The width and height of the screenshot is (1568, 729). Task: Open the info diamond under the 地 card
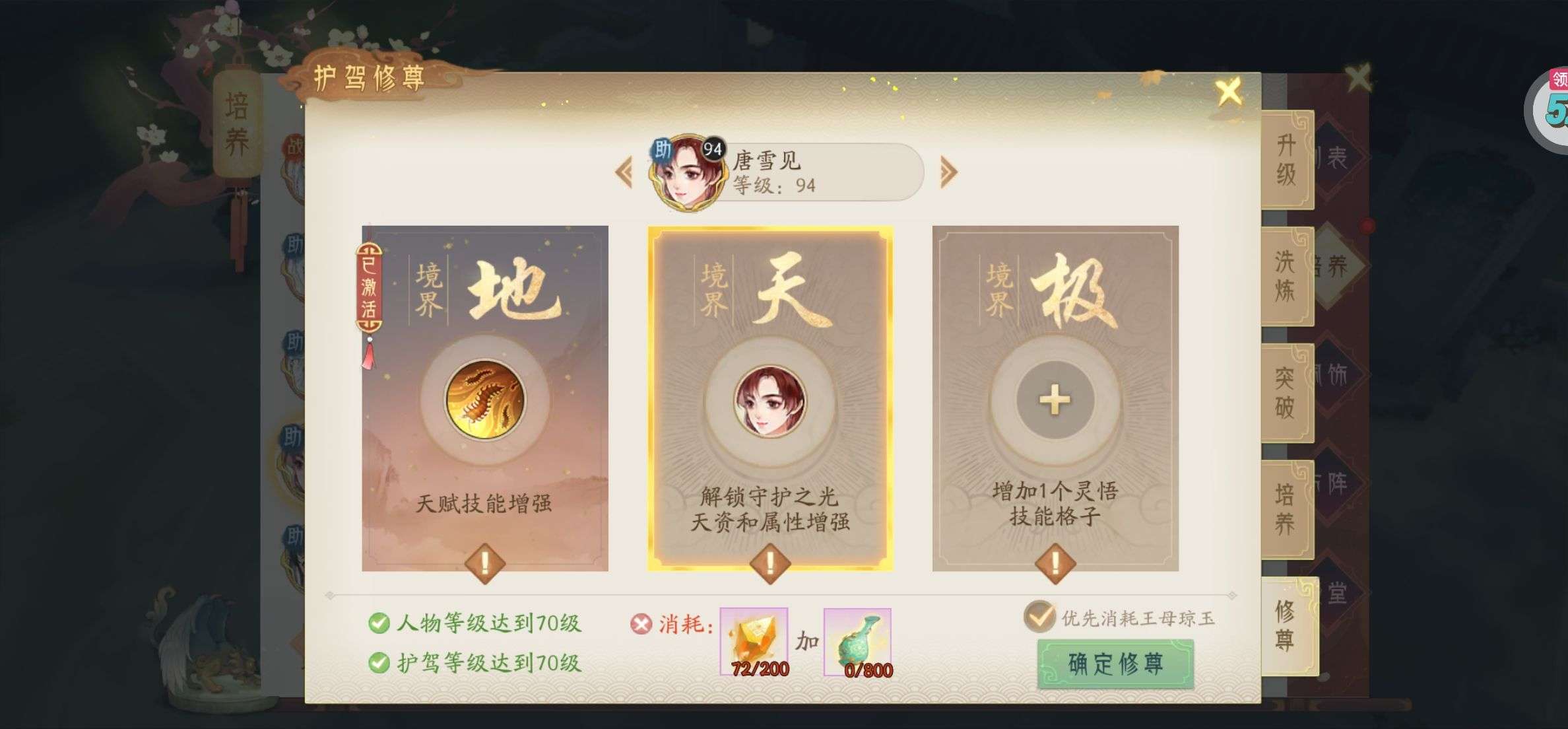click(485, 563)
